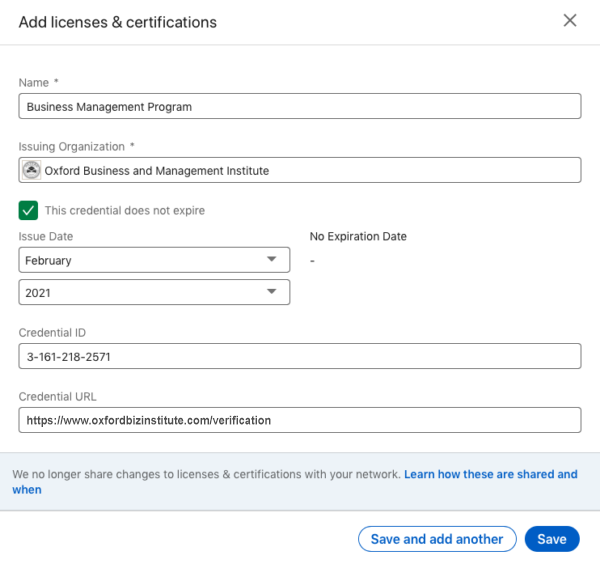This screenshot has width=600, height=564.
Task: Click the Save button
Action: 552,539
